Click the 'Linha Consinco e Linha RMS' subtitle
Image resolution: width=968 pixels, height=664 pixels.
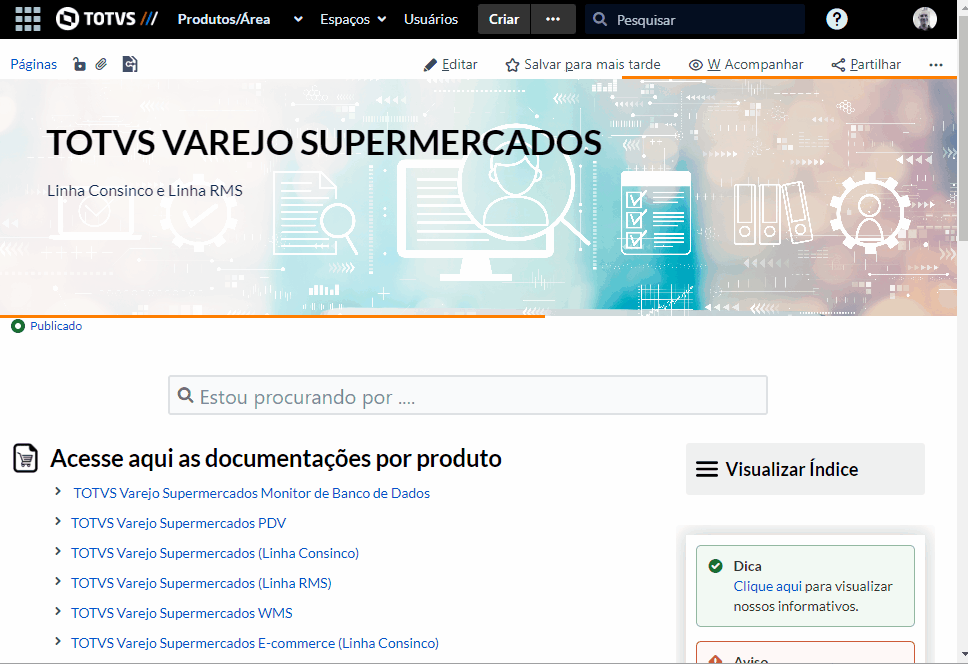[x=145, y=191]
